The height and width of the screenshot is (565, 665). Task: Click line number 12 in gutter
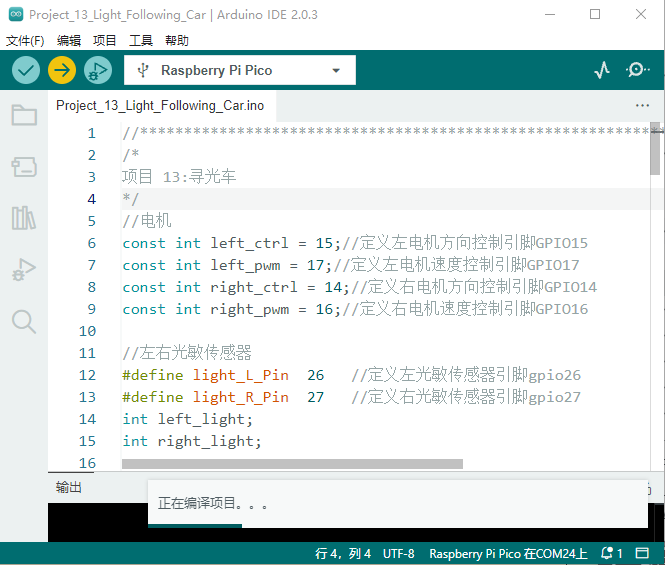(x=87, y=375)
